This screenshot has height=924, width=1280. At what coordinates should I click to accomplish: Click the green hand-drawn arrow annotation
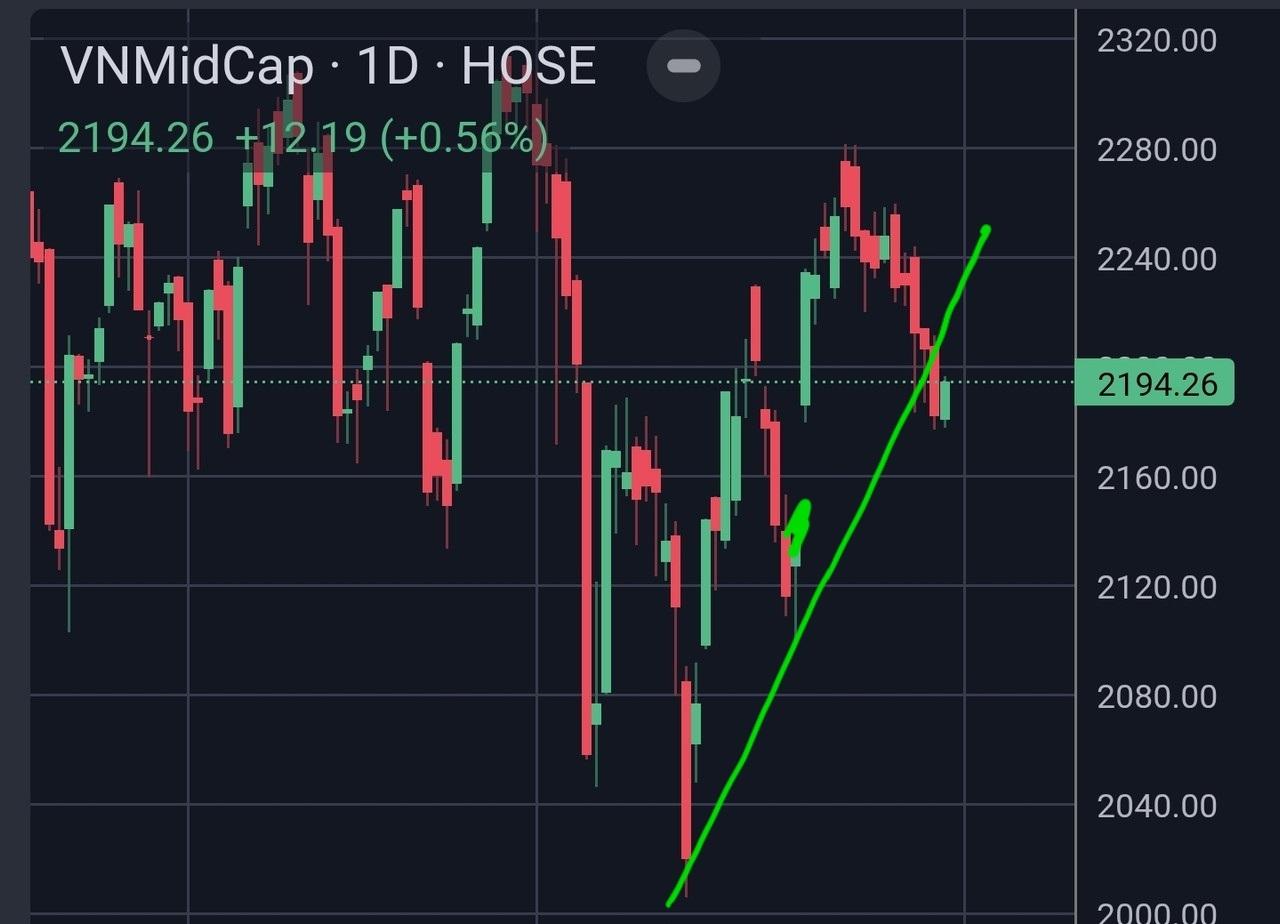(799, 526)
